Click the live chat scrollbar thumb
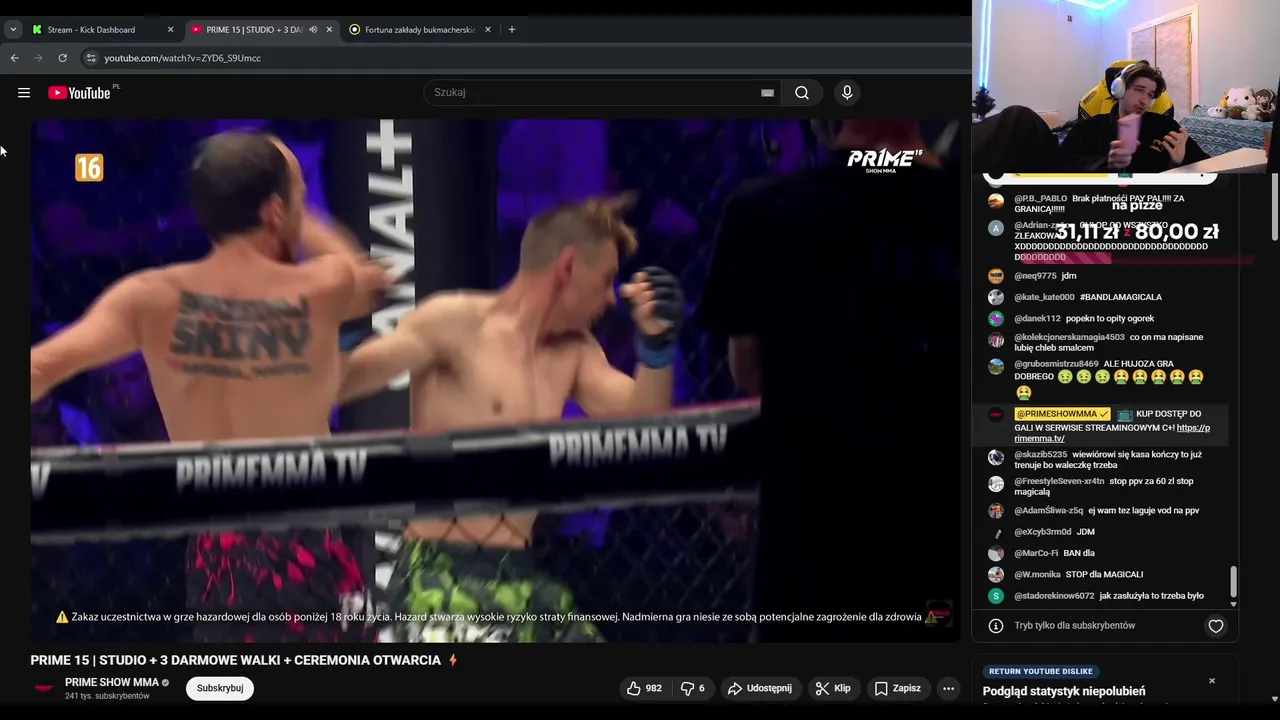The width and height of the screenshot is (1280, 720). (x=1233, y=580)
